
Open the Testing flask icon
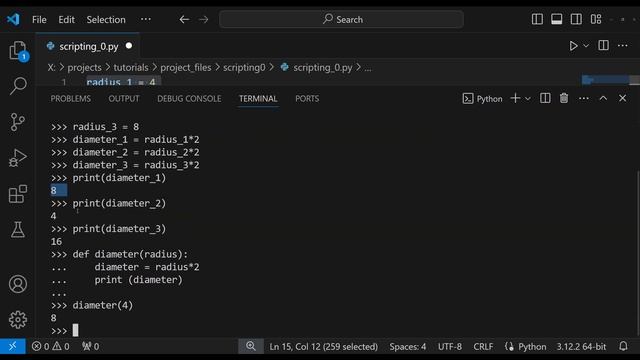[18, 230]
